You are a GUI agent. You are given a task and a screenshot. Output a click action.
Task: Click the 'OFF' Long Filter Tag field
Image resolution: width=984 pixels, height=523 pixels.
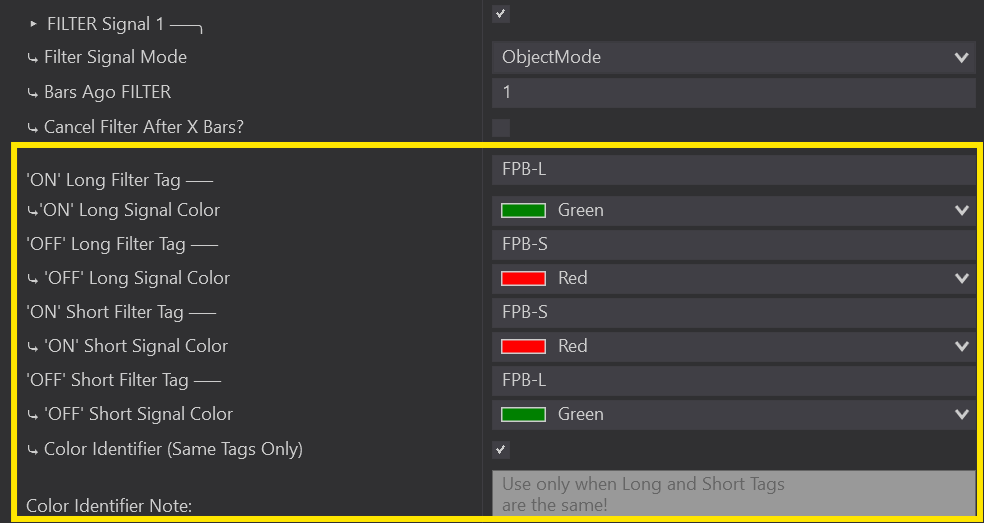click(x=733, y=245)
